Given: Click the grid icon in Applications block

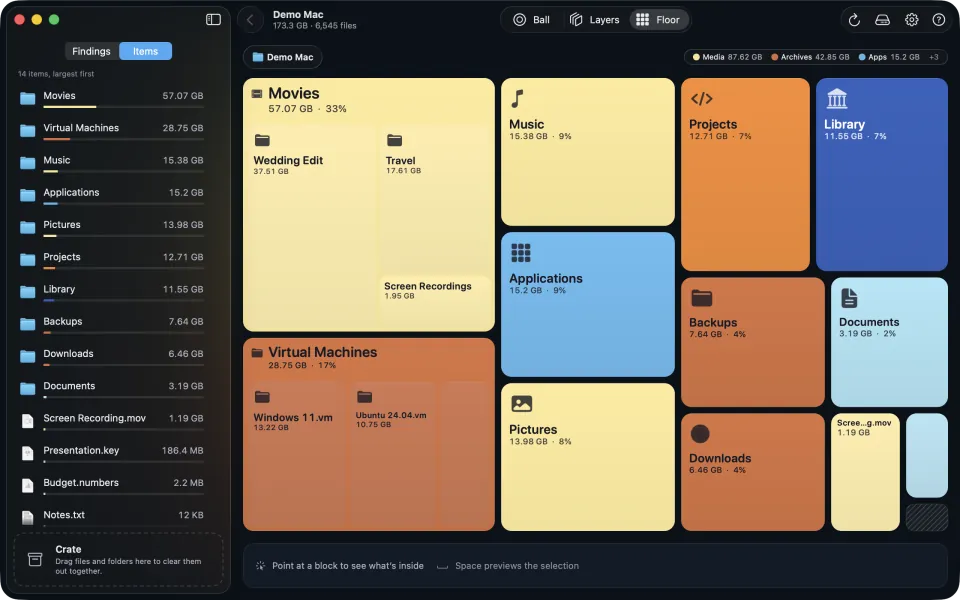Looking at the screenshot, I should tap(521, 253).
